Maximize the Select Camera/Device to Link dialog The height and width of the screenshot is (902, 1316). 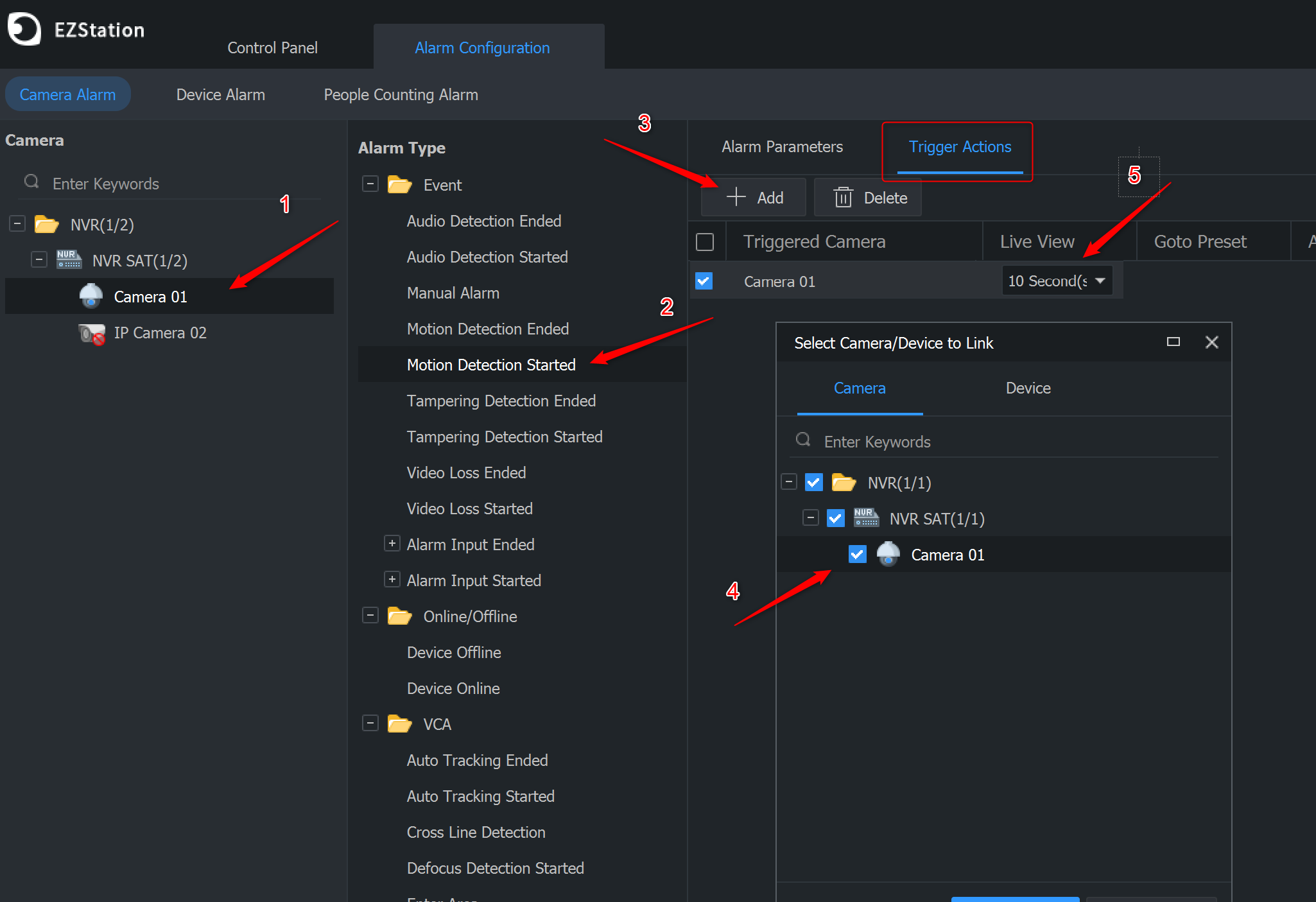[x=1173, y=342]
